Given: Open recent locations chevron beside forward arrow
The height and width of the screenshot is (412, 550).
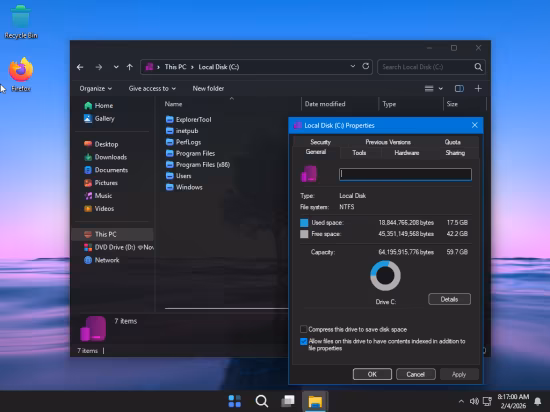Looking at the screenshot, I should [116, 67].
